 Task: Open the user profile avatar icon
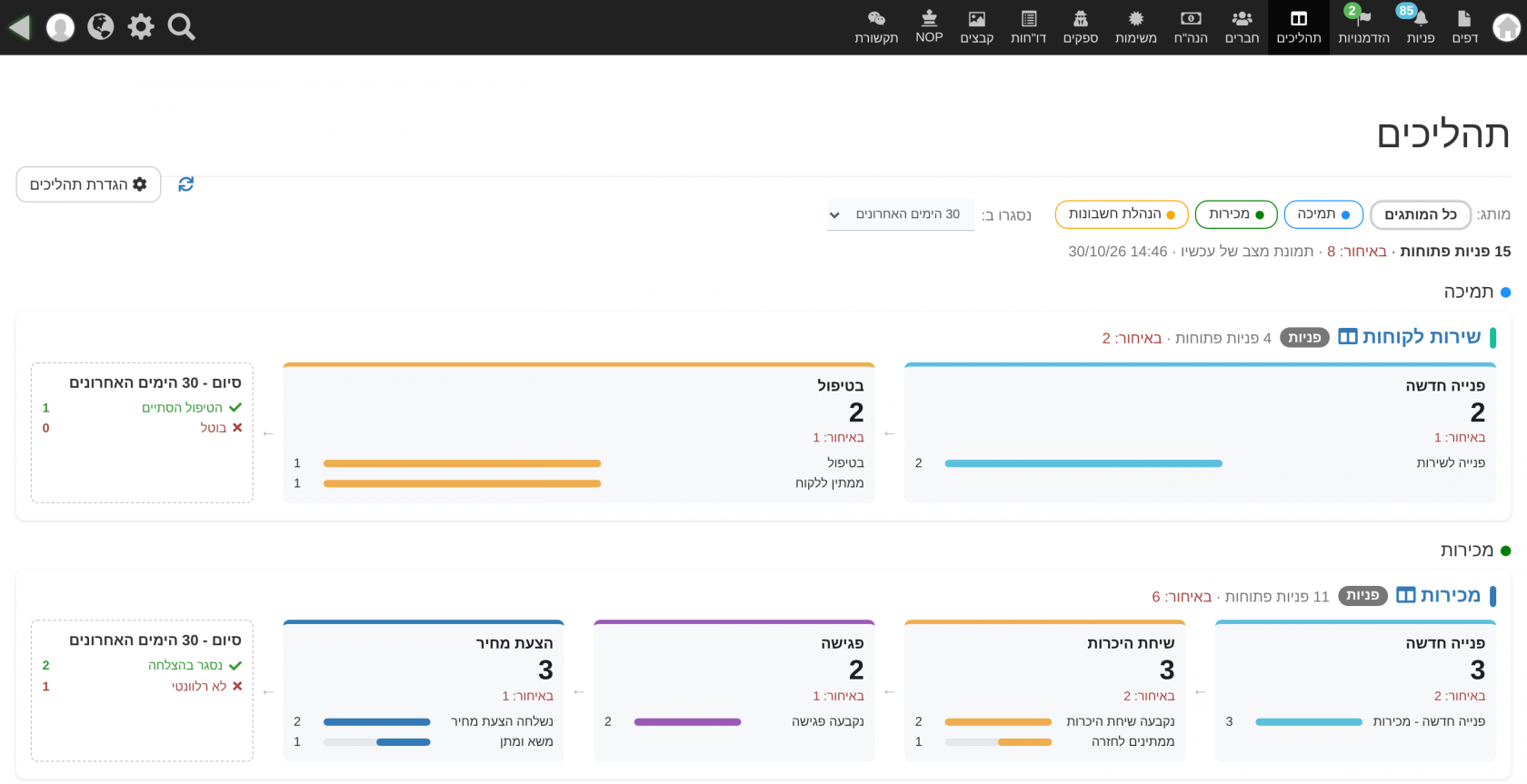tap(60, 27)
